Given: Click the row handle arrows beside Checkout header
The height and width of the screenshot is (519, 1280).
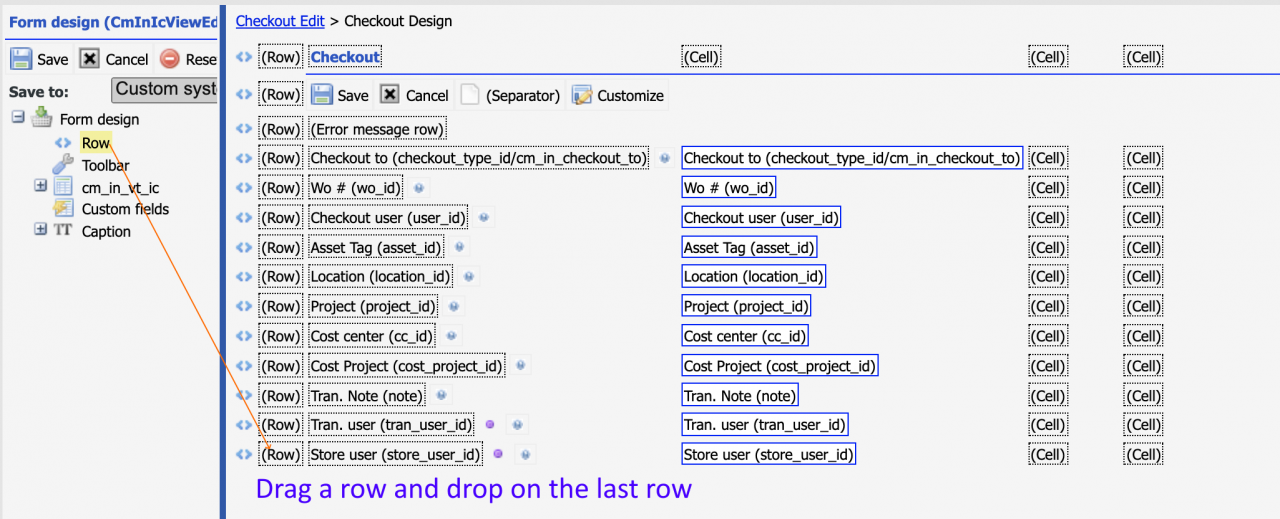Looking at the screenshot, I should click(x=244, y=57).
